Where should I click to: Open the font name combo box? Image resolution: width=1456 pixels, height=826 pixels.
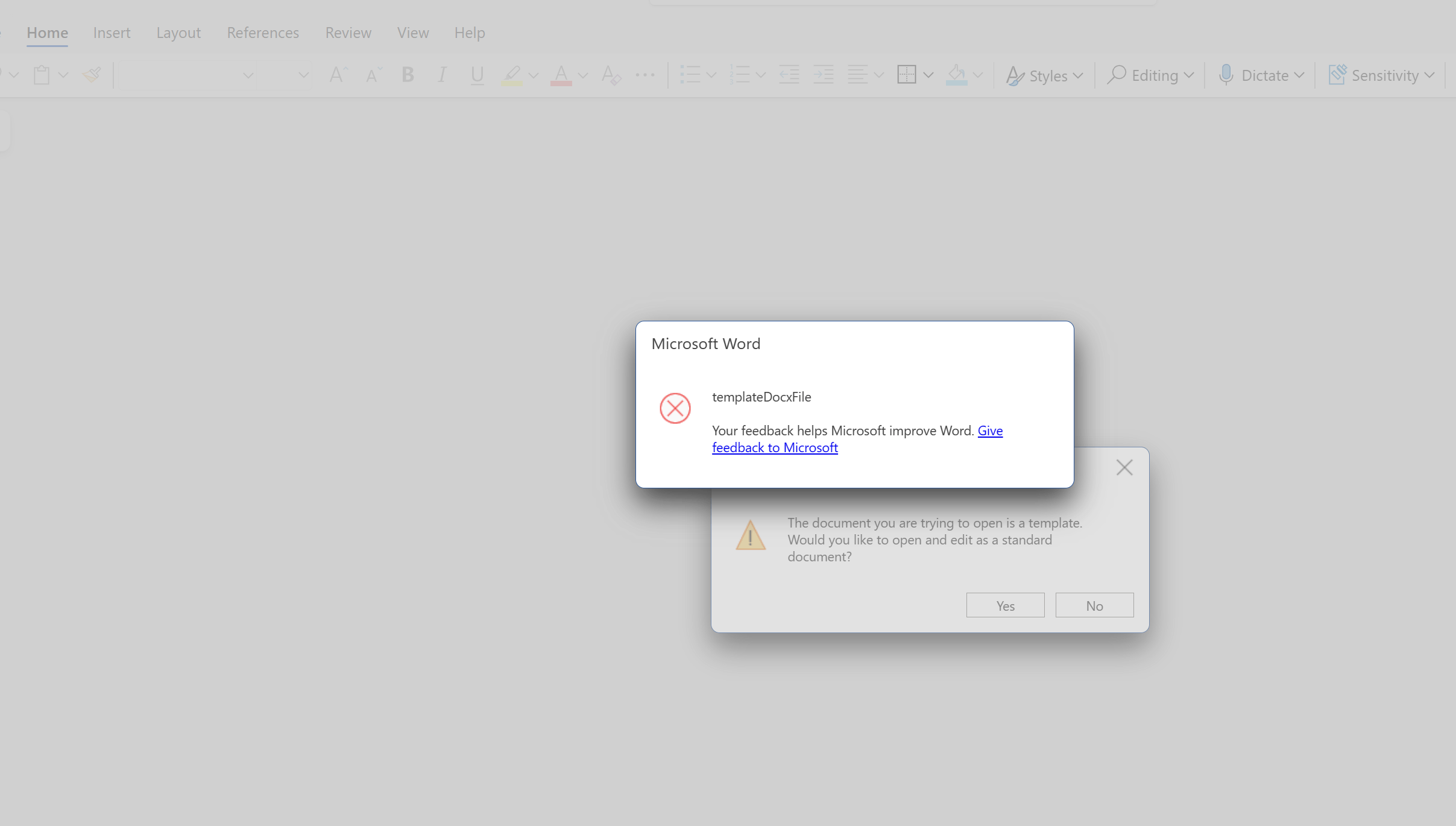(188, 75)
